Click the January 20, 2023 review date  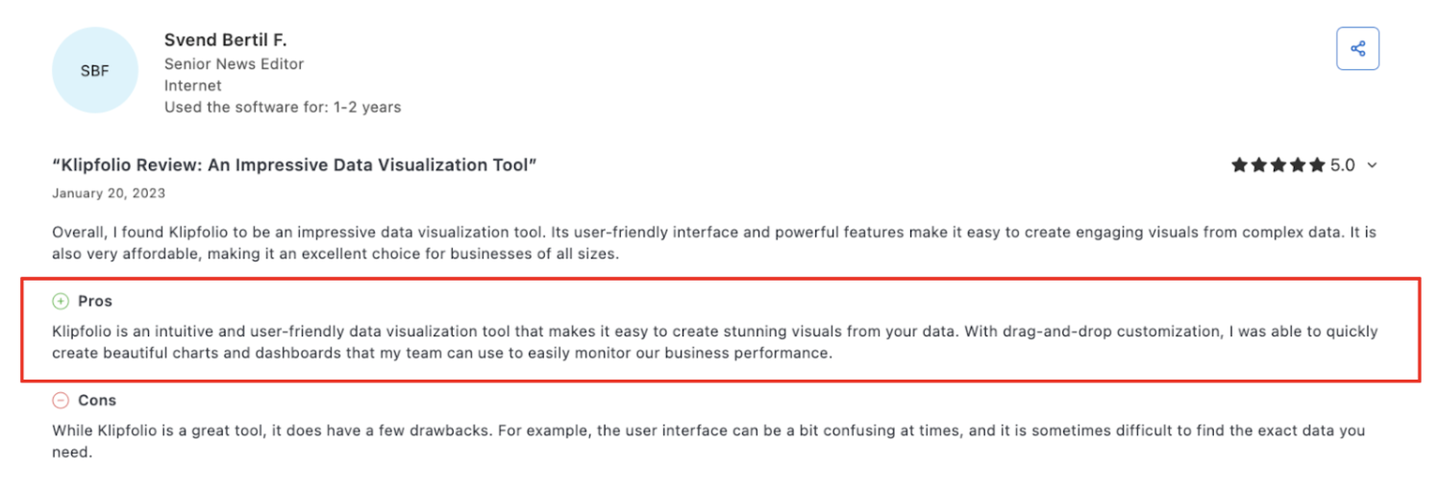coord(109,193)
